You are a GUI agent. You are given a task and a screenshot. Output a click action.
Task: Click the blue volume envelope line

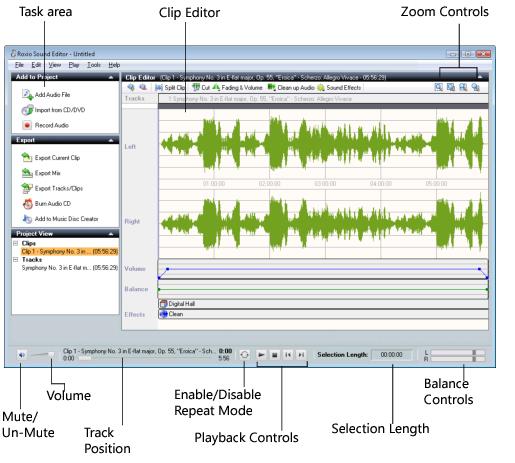(x=323, y=269)
